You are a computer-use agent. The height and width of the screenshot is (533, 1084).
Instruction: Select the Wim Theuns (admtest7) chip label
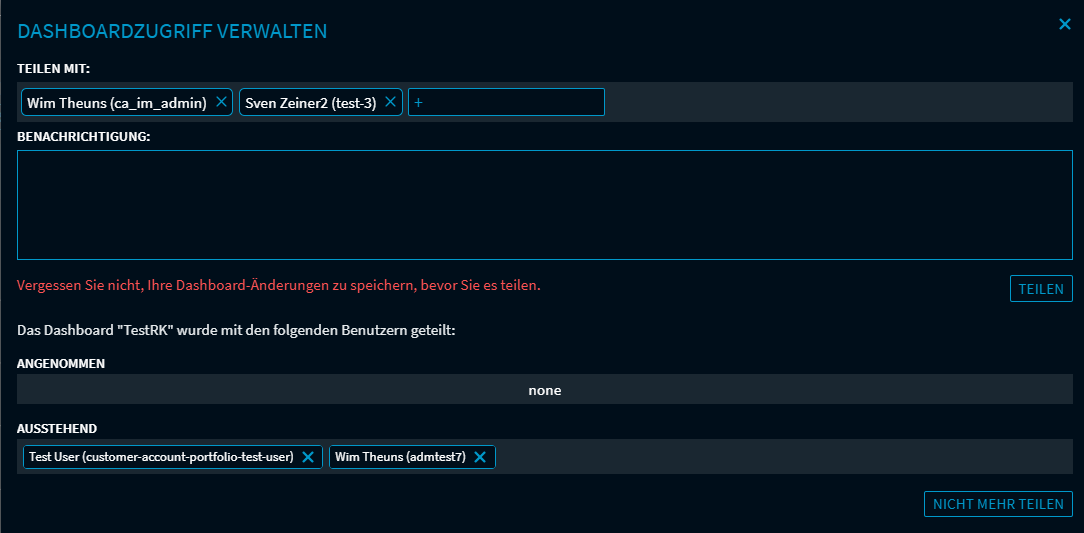400,457
